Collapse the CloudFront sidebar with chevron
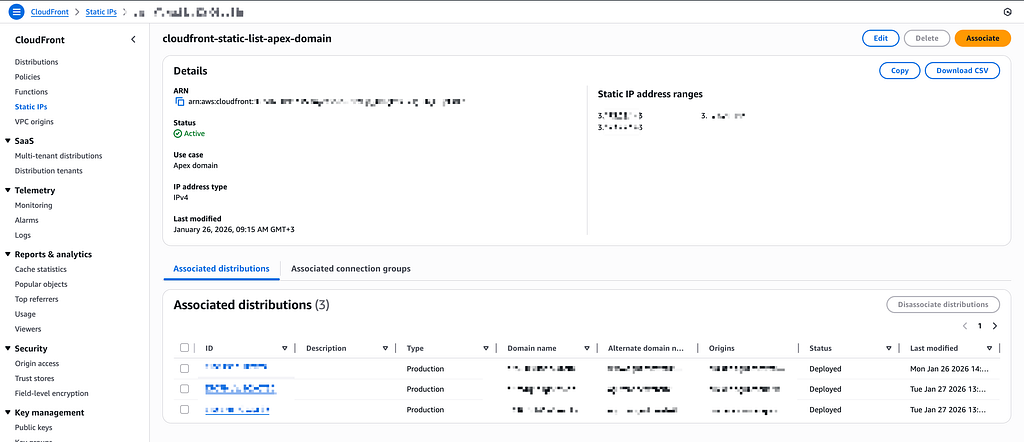This screenshot has height=442, width=1024. coord(133,40)
